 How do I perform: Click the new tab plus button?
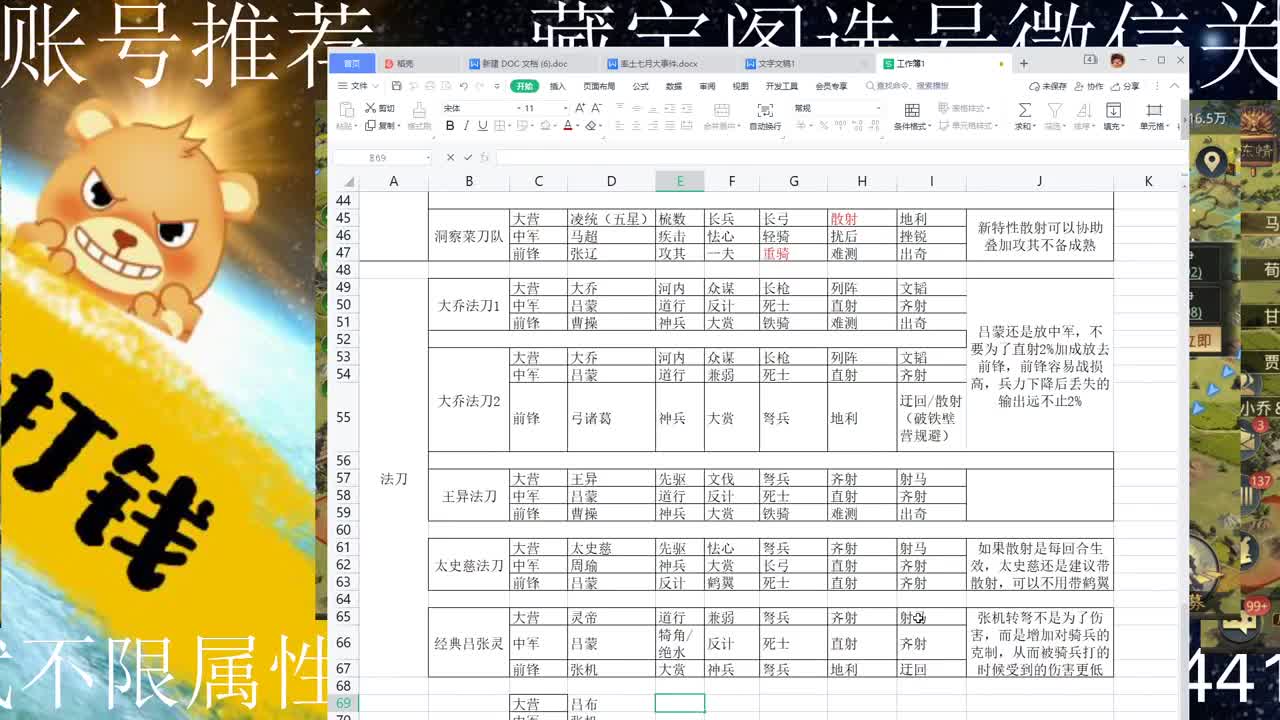[x=1023, y=63]
